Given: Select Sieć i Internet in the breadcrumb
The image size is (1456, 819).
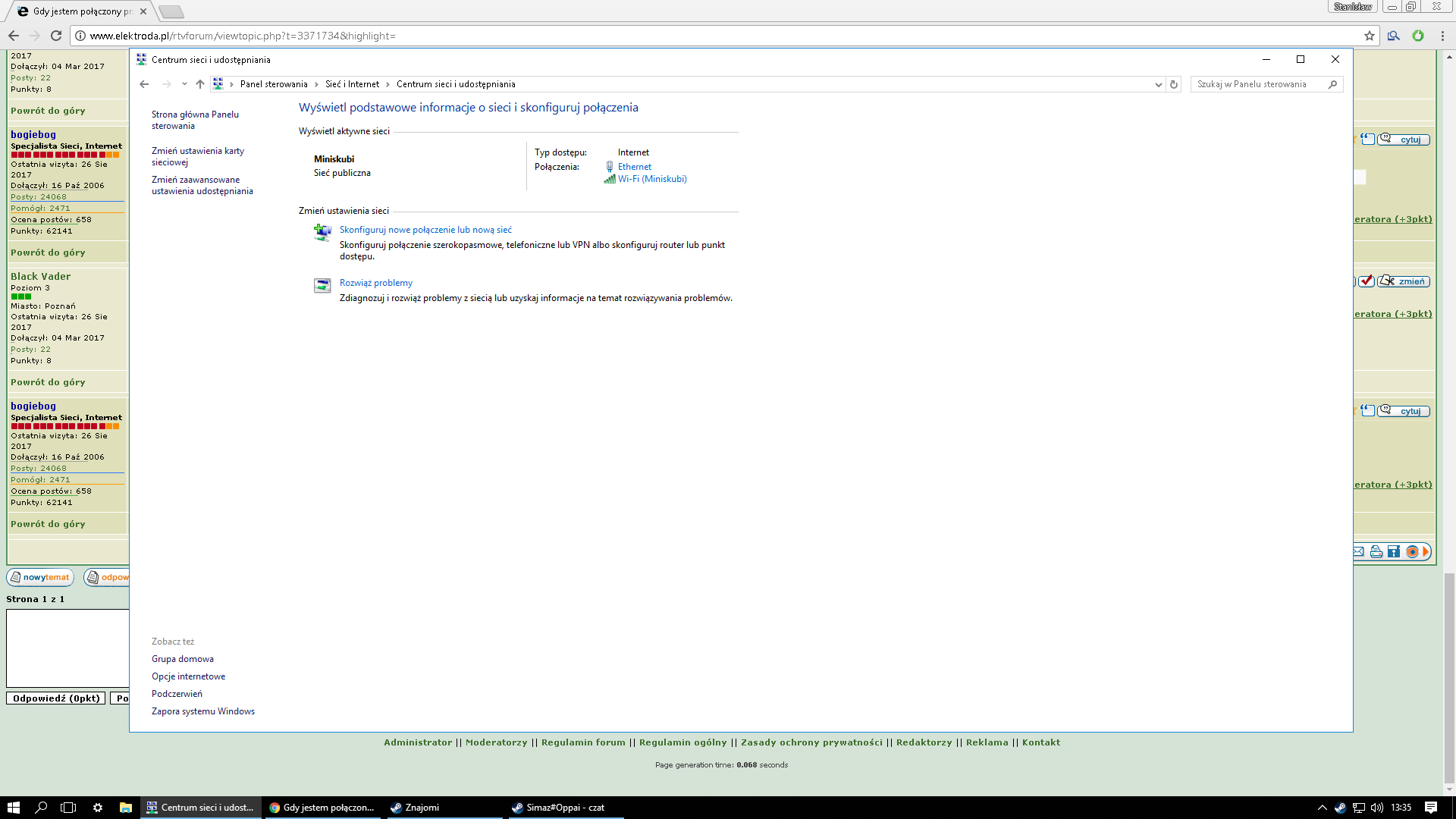Looking at the screenshot, I should (352, 84).
